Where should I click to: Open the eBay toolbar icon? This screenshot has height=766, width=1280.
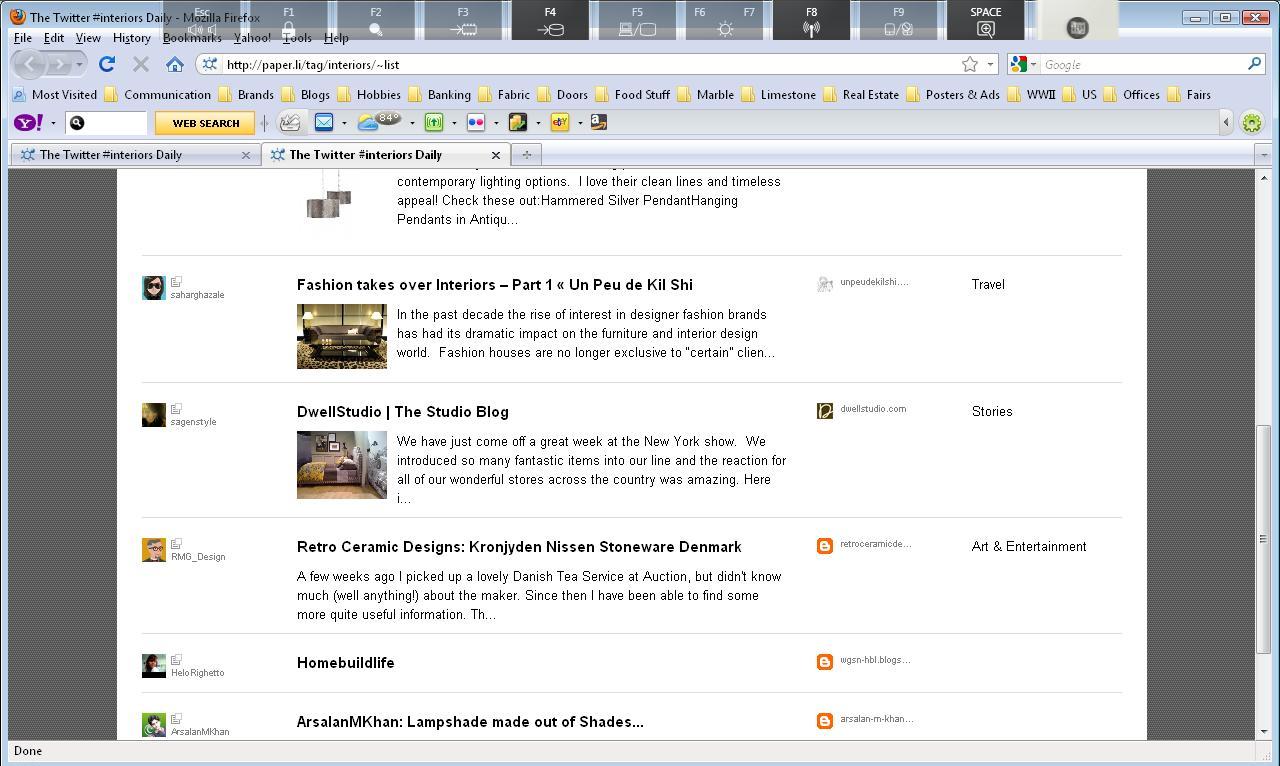click(x=560, y=123)
